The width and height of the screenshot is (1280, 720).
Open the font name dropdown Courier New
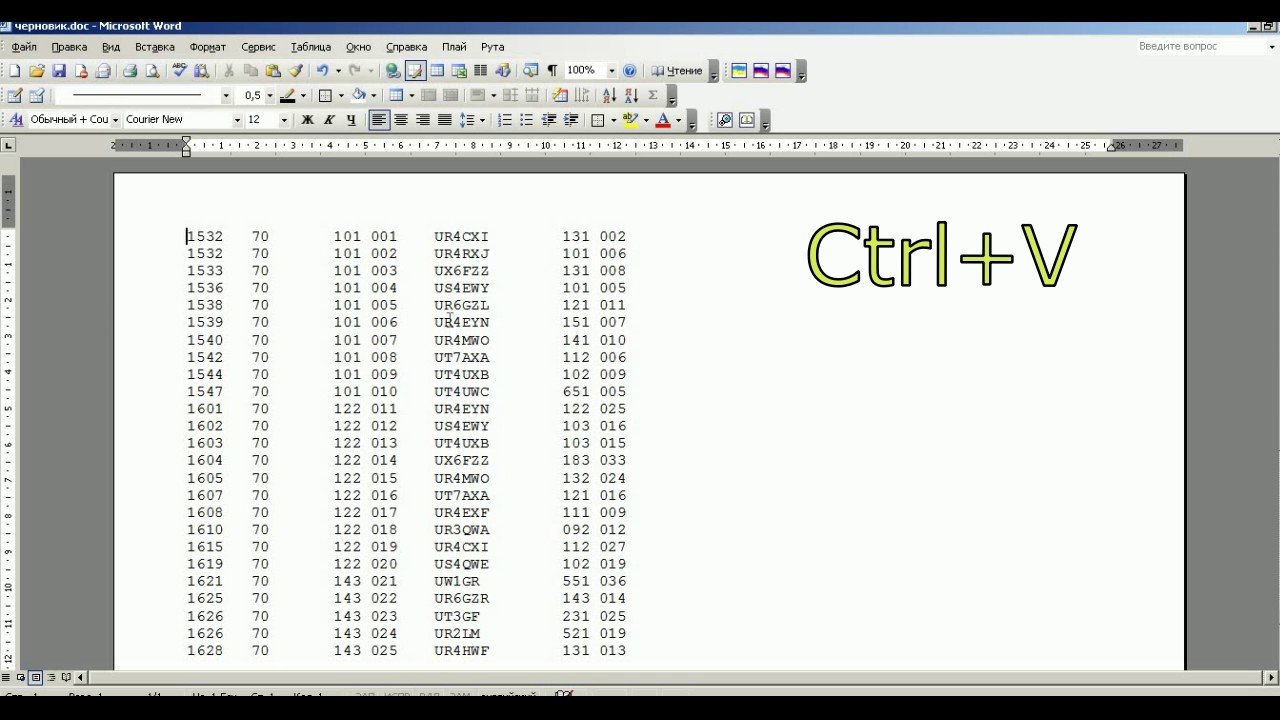(x=237, y=120)
